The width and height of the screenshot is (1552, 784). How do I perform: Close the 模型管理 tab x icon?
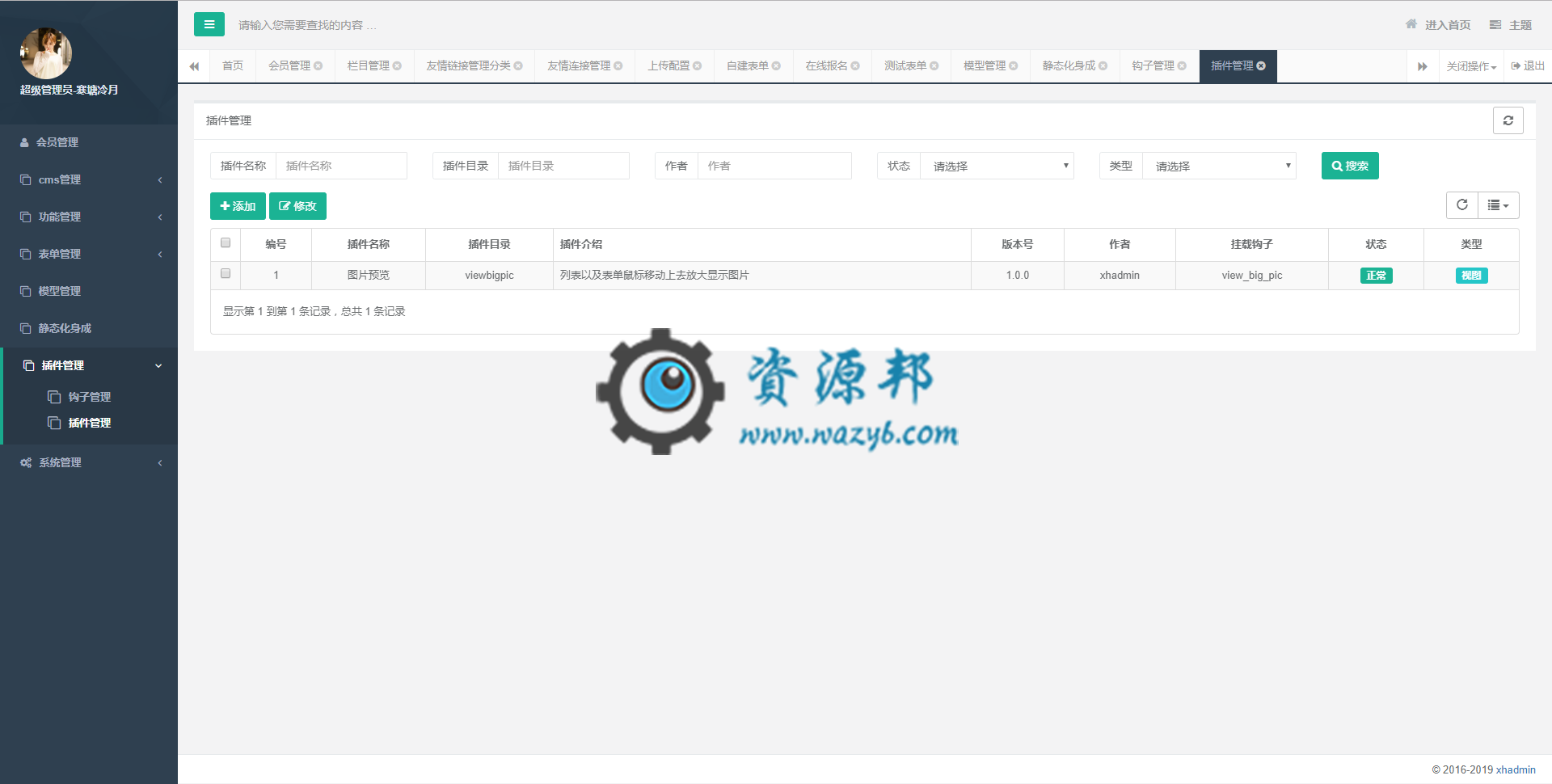click(x=1014, y=65)
